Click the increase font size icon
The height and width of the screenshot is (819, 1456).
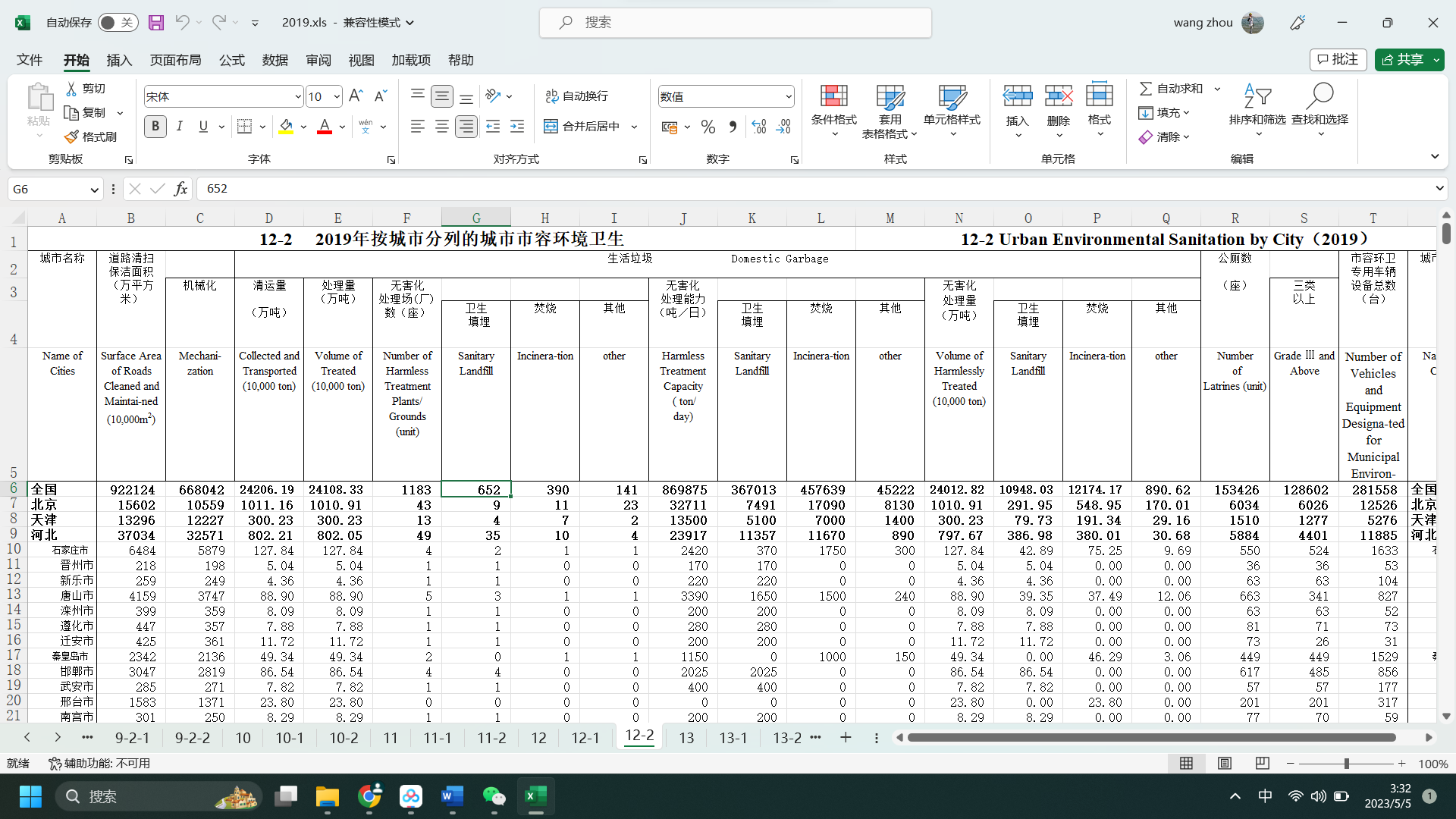356,96
